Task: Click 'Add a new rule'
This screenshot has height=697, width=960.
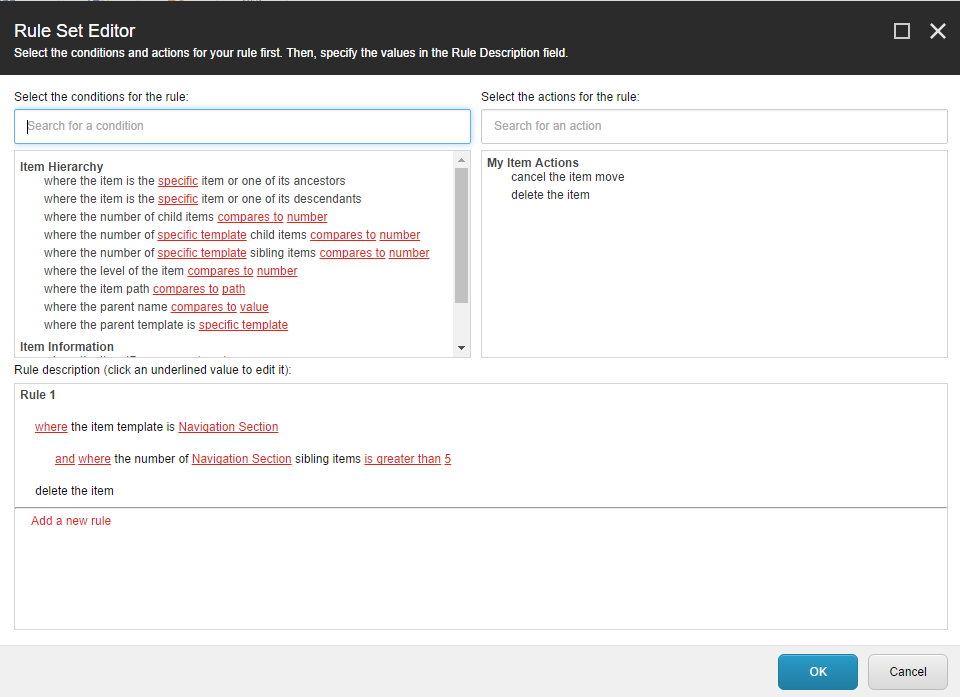Action: 70,520
